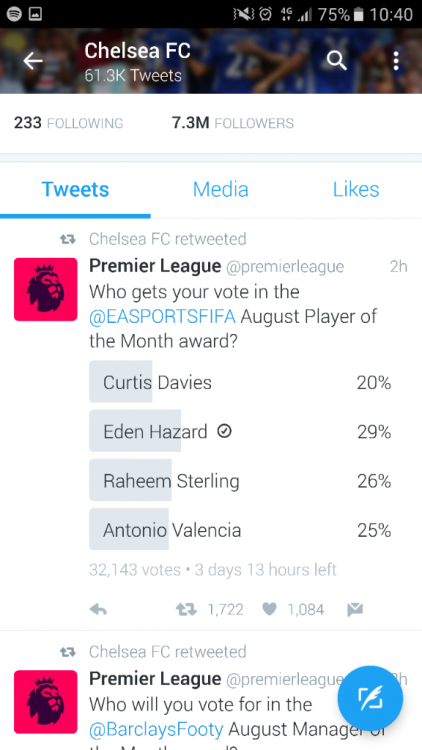Select the Tweets tab
The height and width of the screenshot is (750, 422).
pyautogui.click(x=75, y=189)
